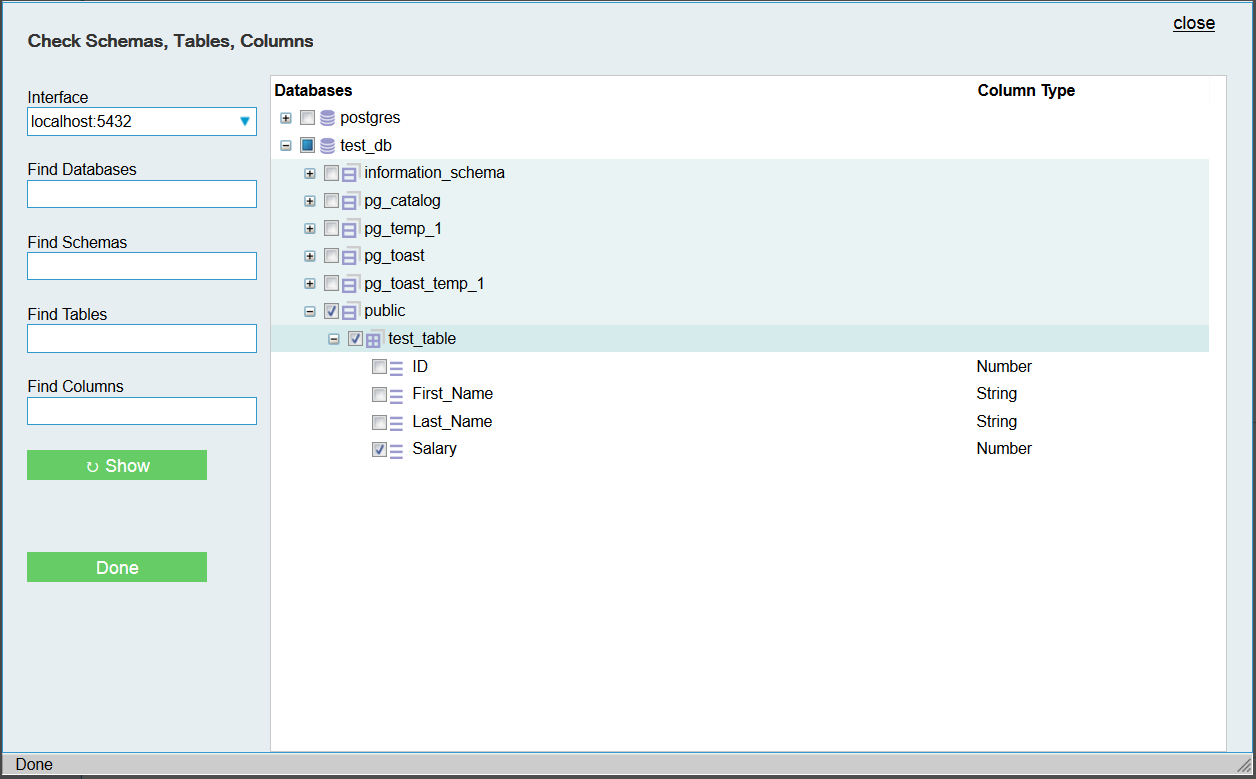Focus the Find Tables input field
The height and width of the screenshot is (779, 1256).
click(x=142, y=339)
